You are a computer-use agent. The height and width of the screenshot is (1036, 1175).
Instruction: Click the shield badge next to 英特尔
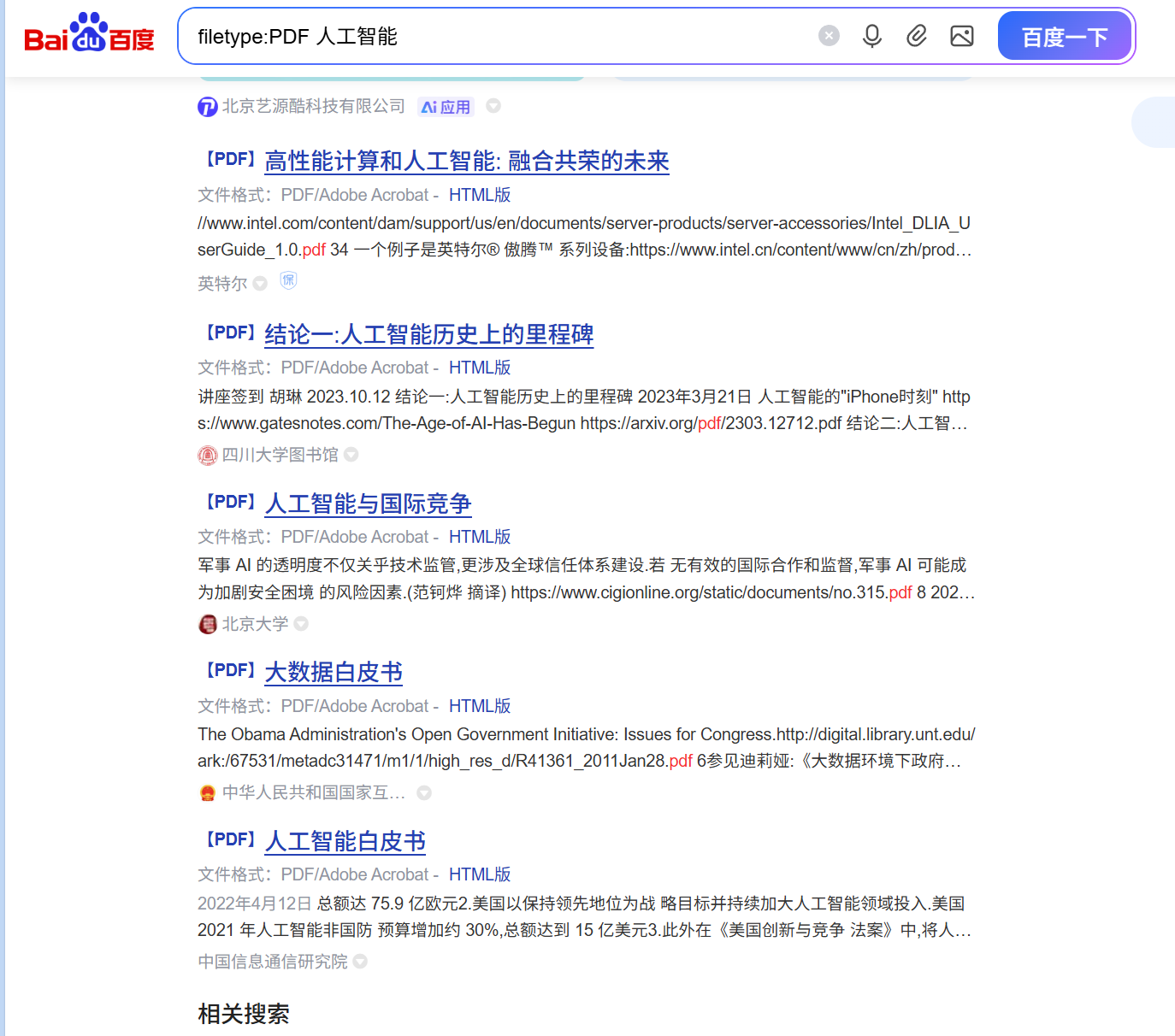tap(288, 281)
